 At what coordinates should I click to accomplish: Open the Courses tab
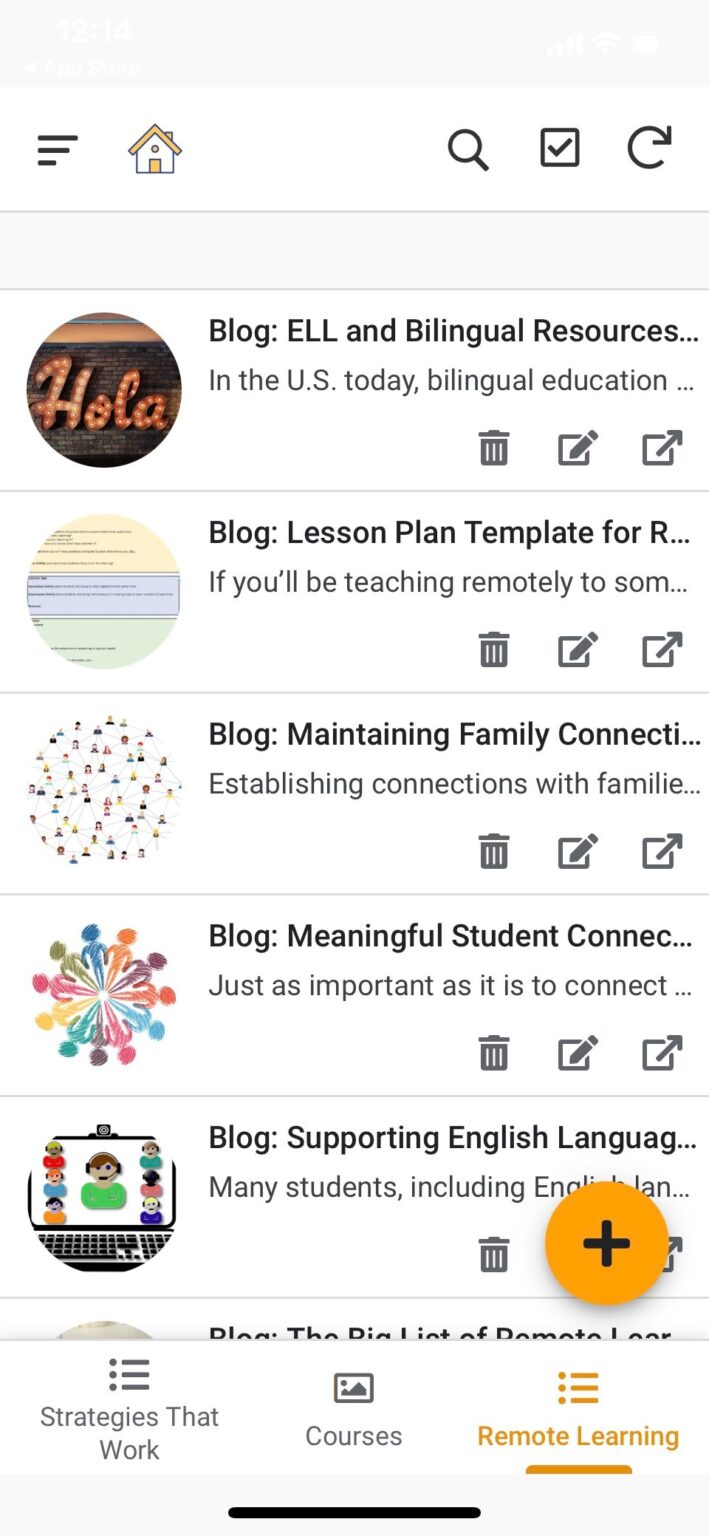click(354, 1408)
